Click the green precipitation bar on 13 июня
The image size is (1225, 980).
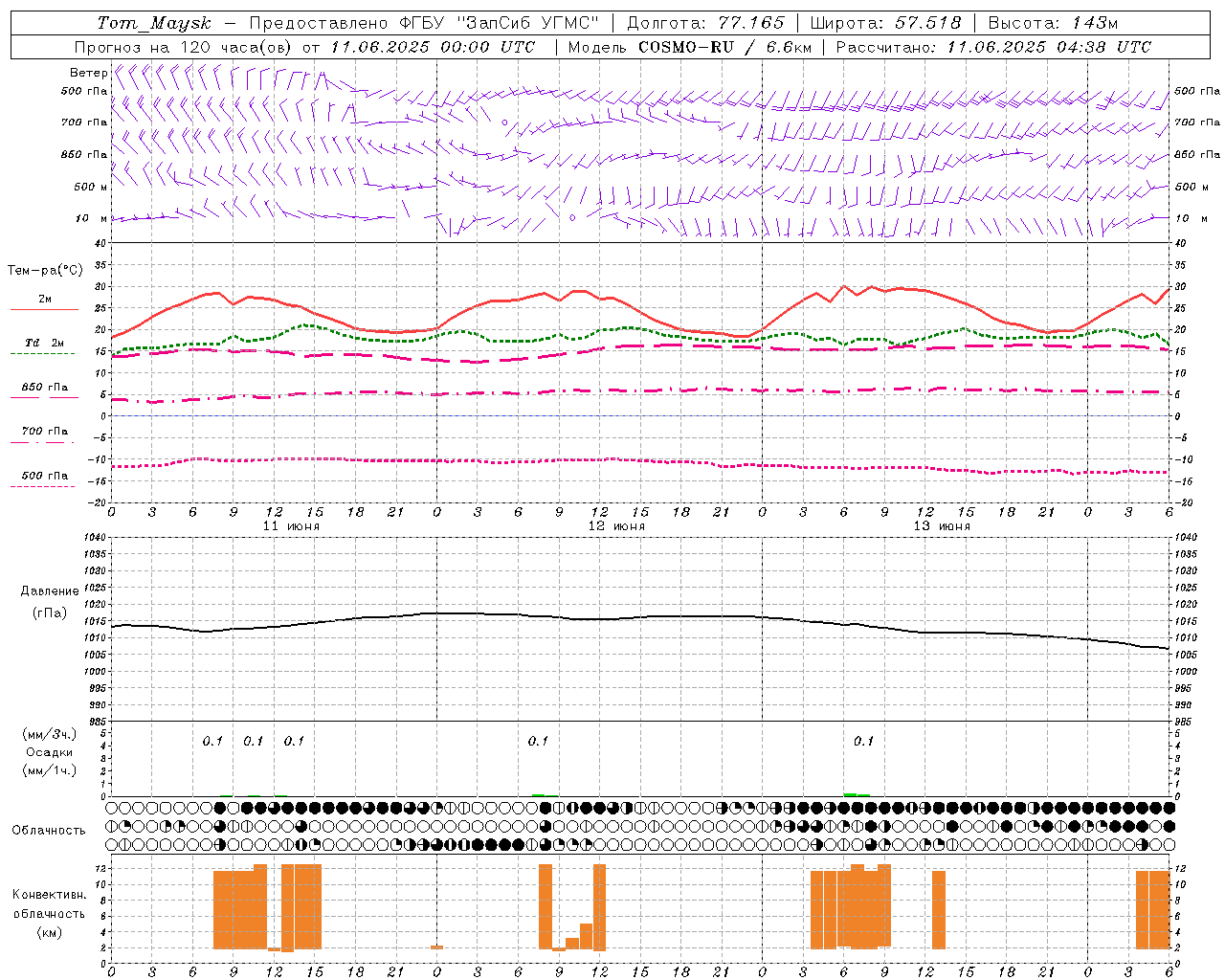(x=857, y=794)
